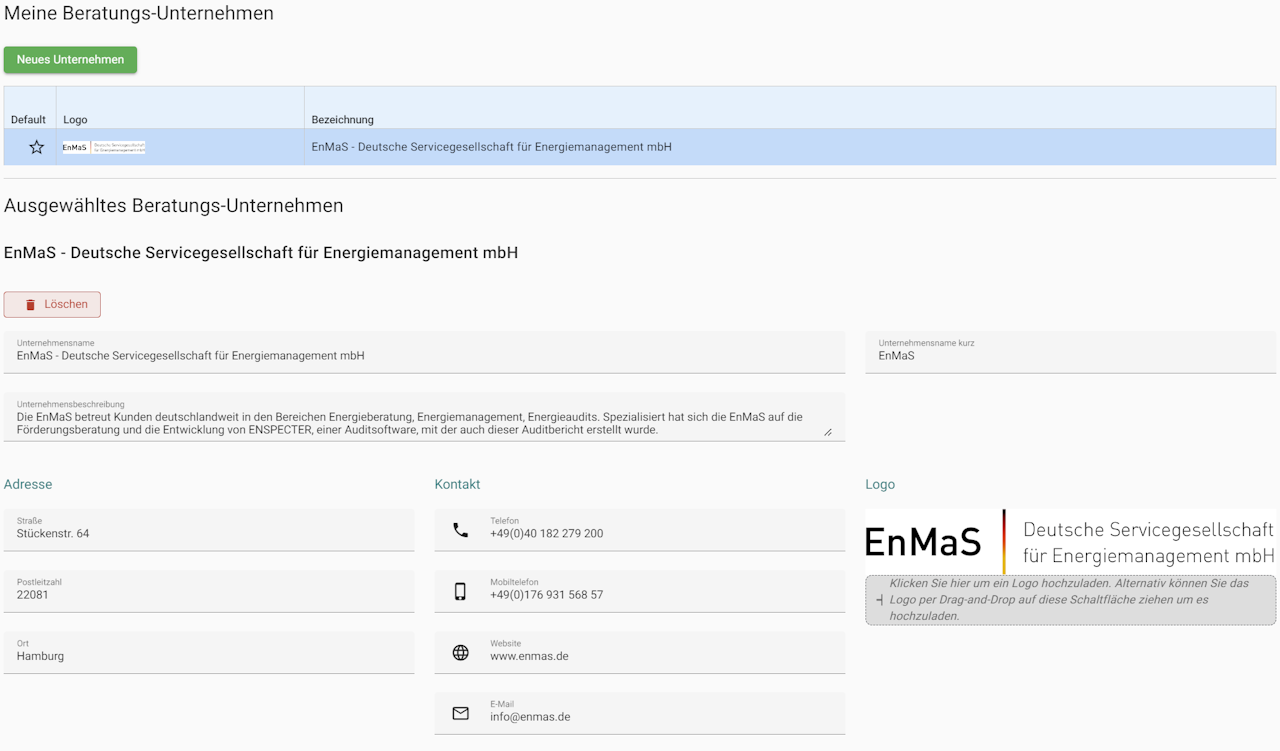
Task: Click the globe icon beside Website
Action: pyautogui.click(x=460, y=652)
